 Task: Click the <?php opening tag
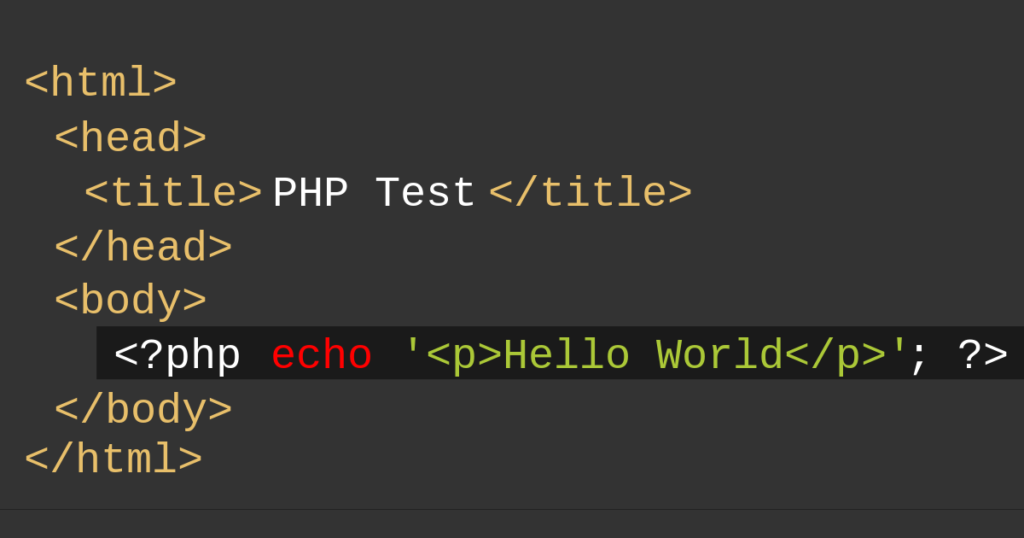tap(178, 356)
